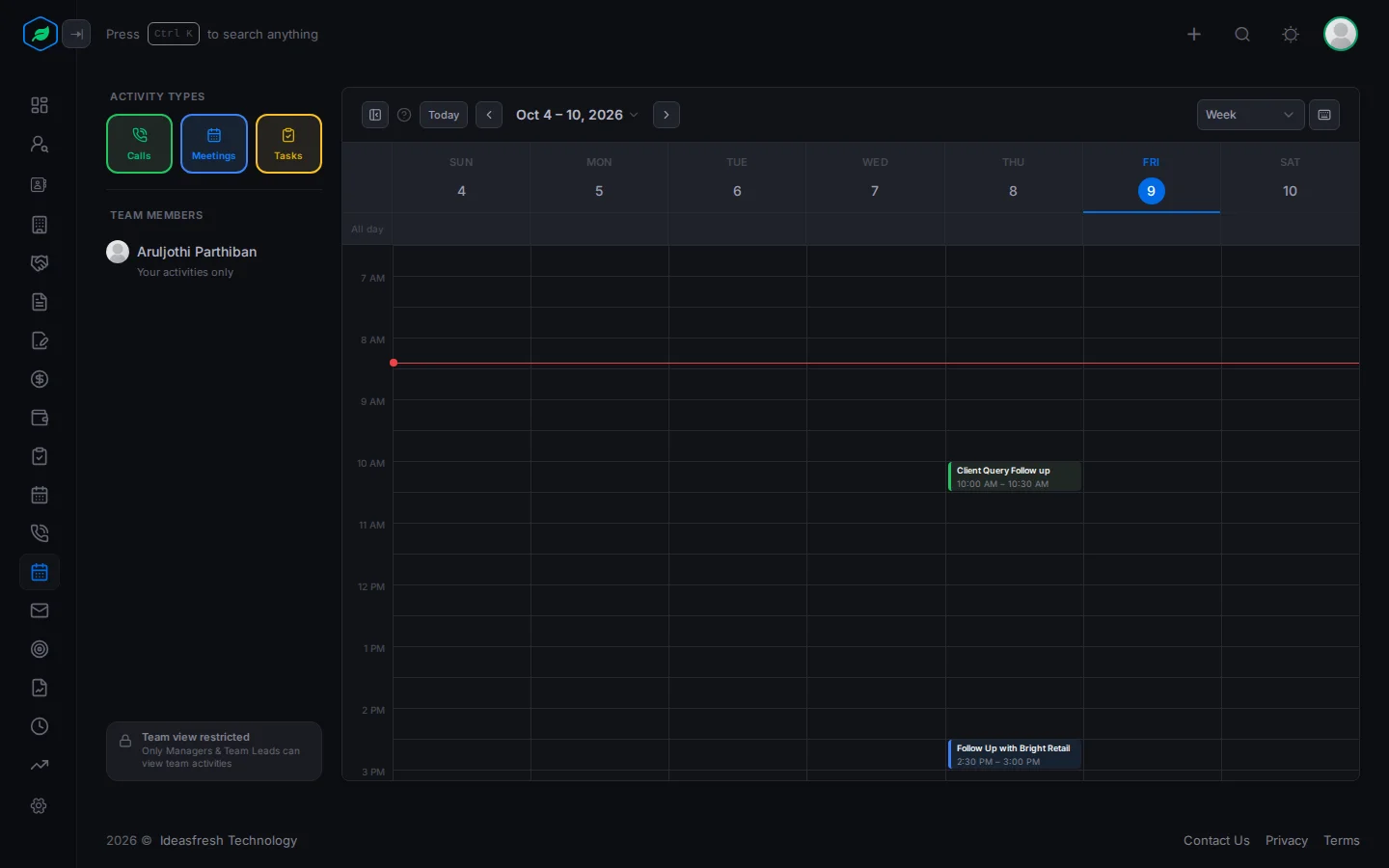
Task: Click the help question mark icon
Action: pos(404,115)
